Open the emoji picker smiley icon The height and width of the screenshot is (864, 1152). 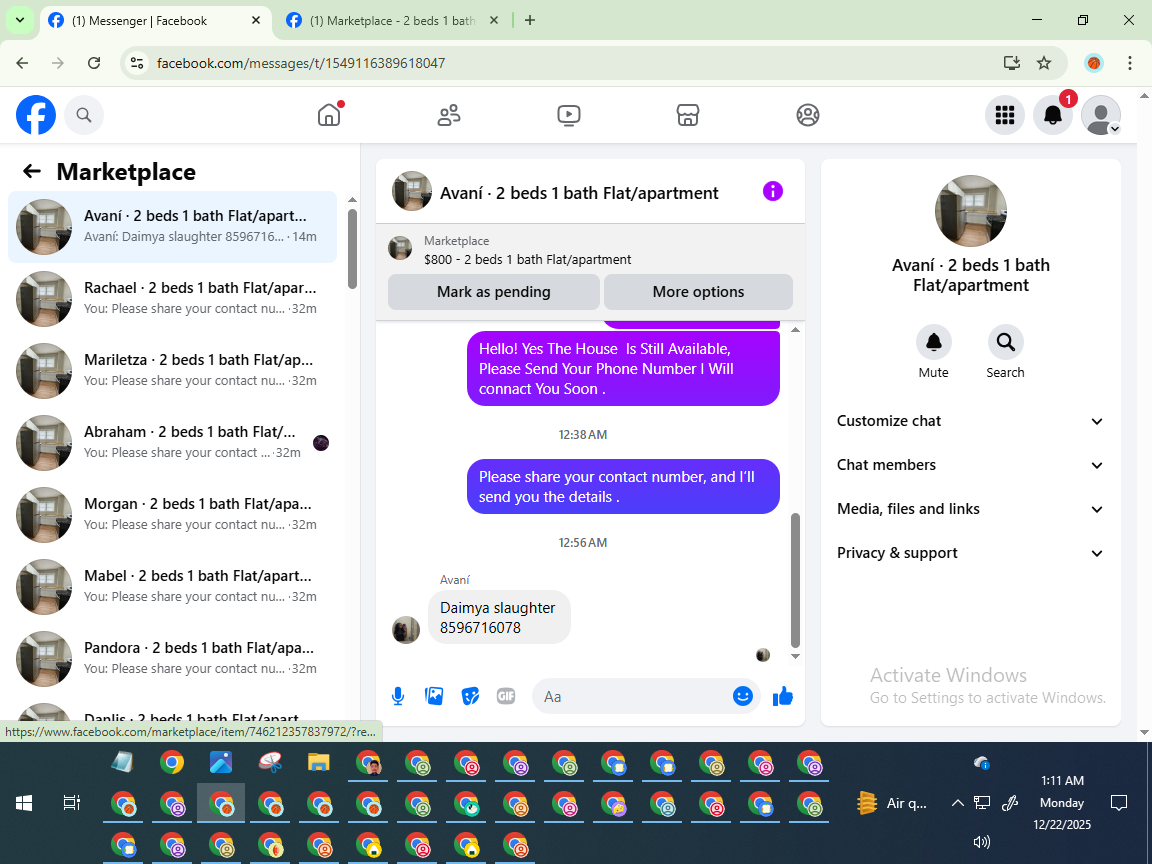click(x=743, y=696)
